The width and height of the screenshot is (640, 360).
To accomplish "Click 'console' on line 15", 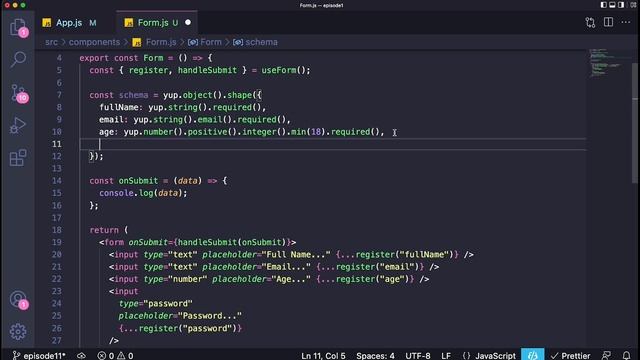I will click(x=116, y=193).
